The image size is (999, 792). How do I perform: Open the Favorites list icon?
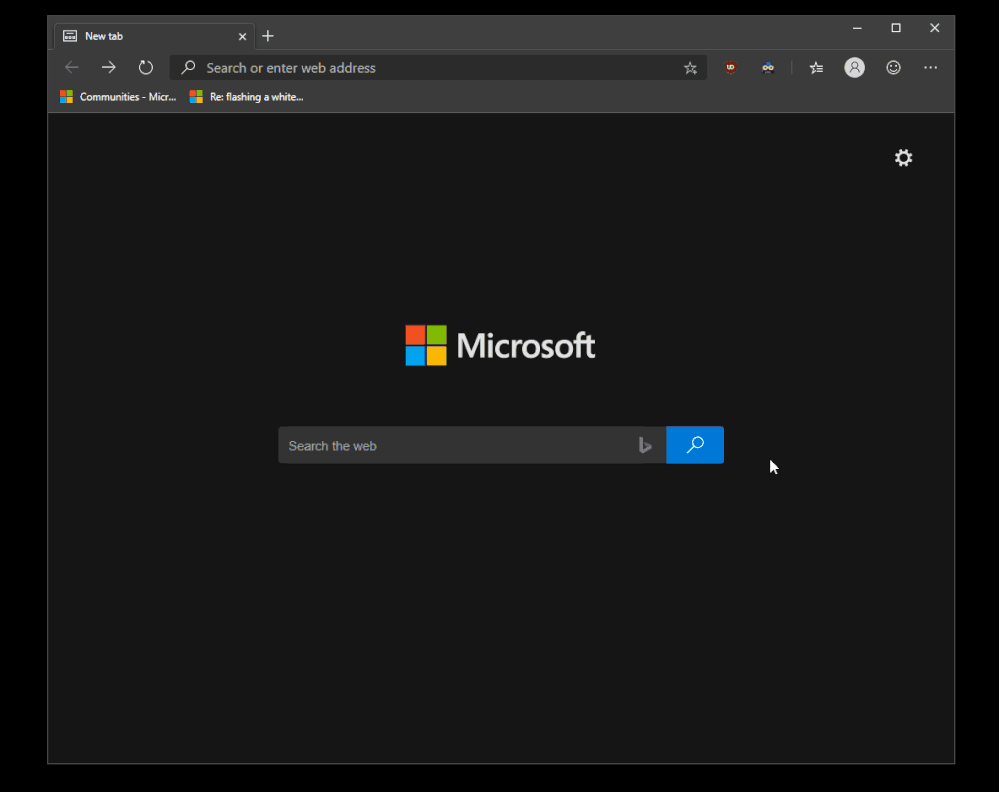[816, 68]
